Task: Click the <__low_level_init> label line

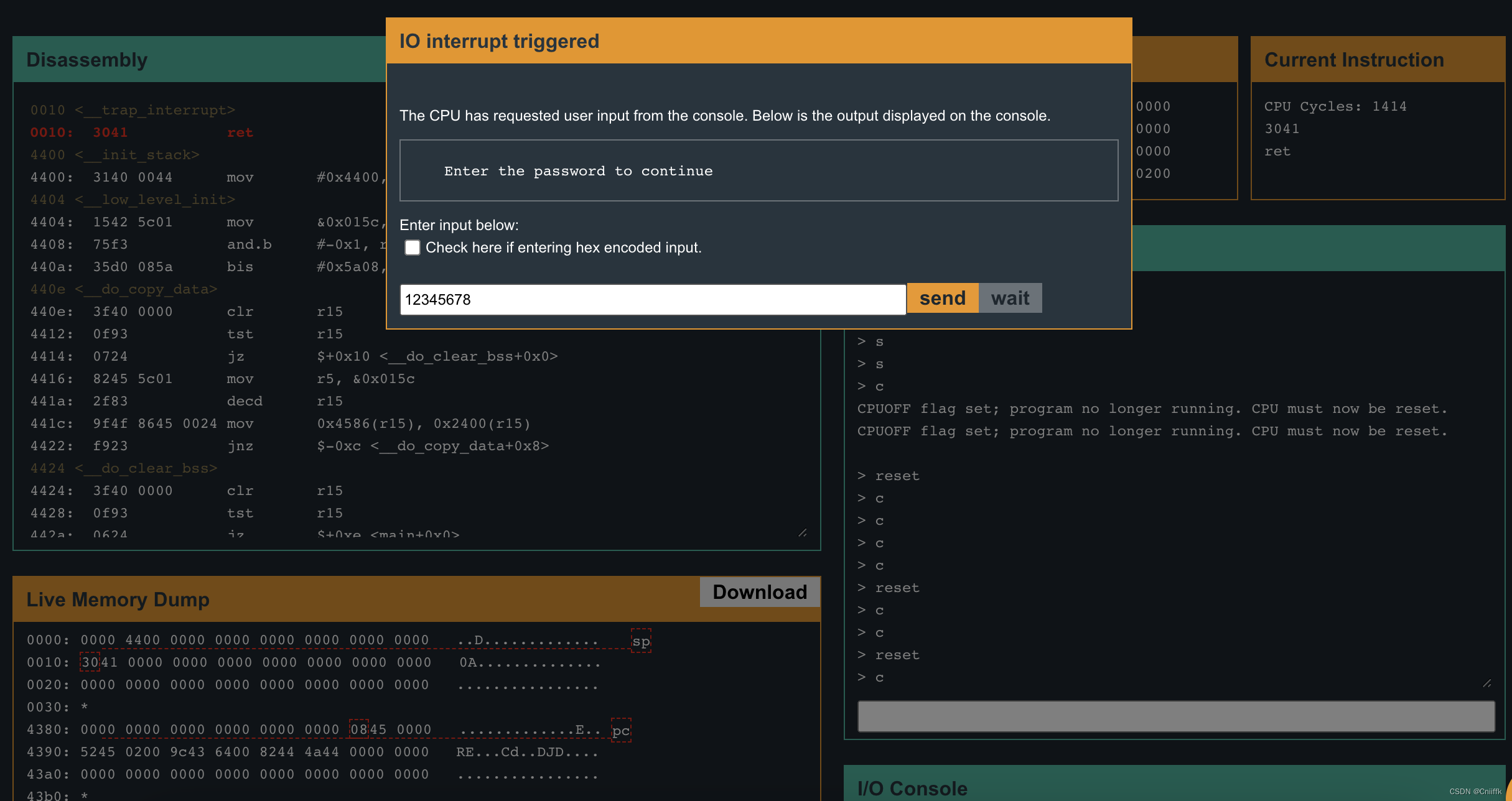Action: (133, 200)
